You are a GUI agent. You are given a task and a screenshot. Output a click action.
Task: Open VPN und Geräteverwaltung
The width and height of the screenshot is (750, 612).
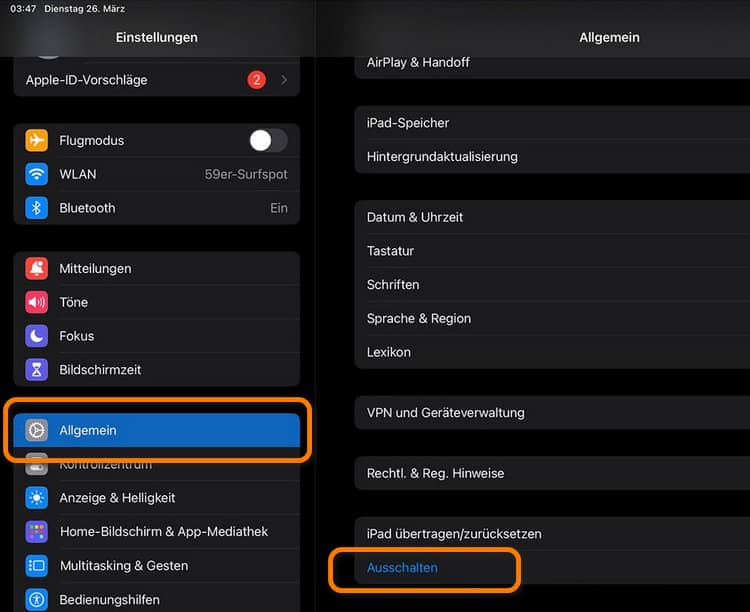coord(552,412)
